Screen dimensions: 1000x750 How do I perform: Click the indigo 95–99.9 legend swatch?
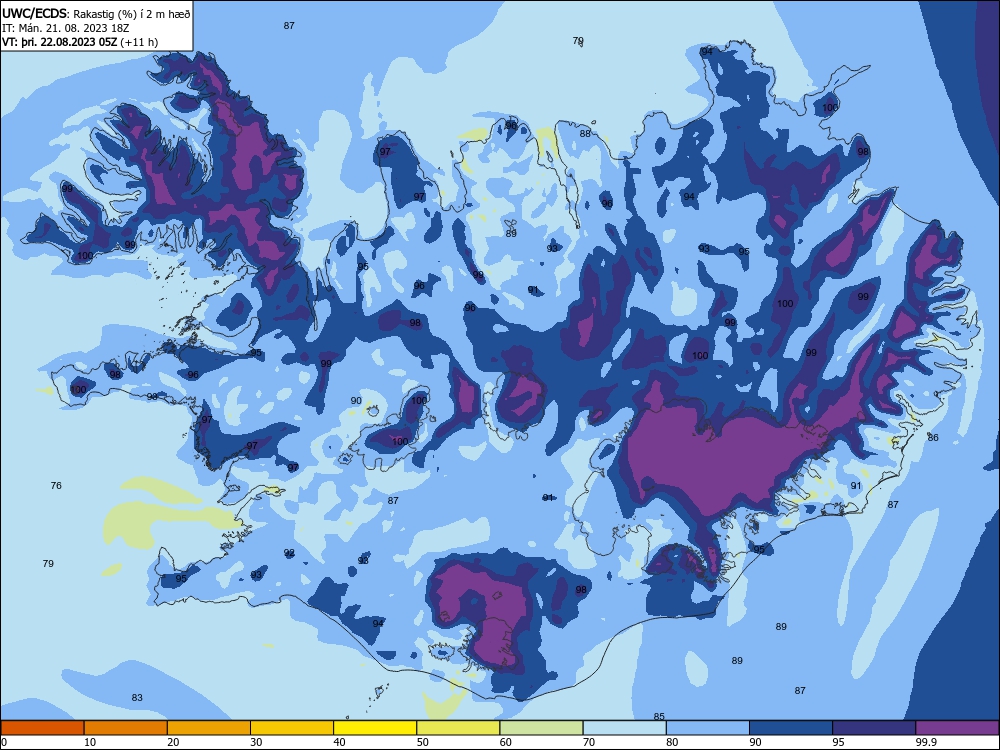click(x=874, y=728)
